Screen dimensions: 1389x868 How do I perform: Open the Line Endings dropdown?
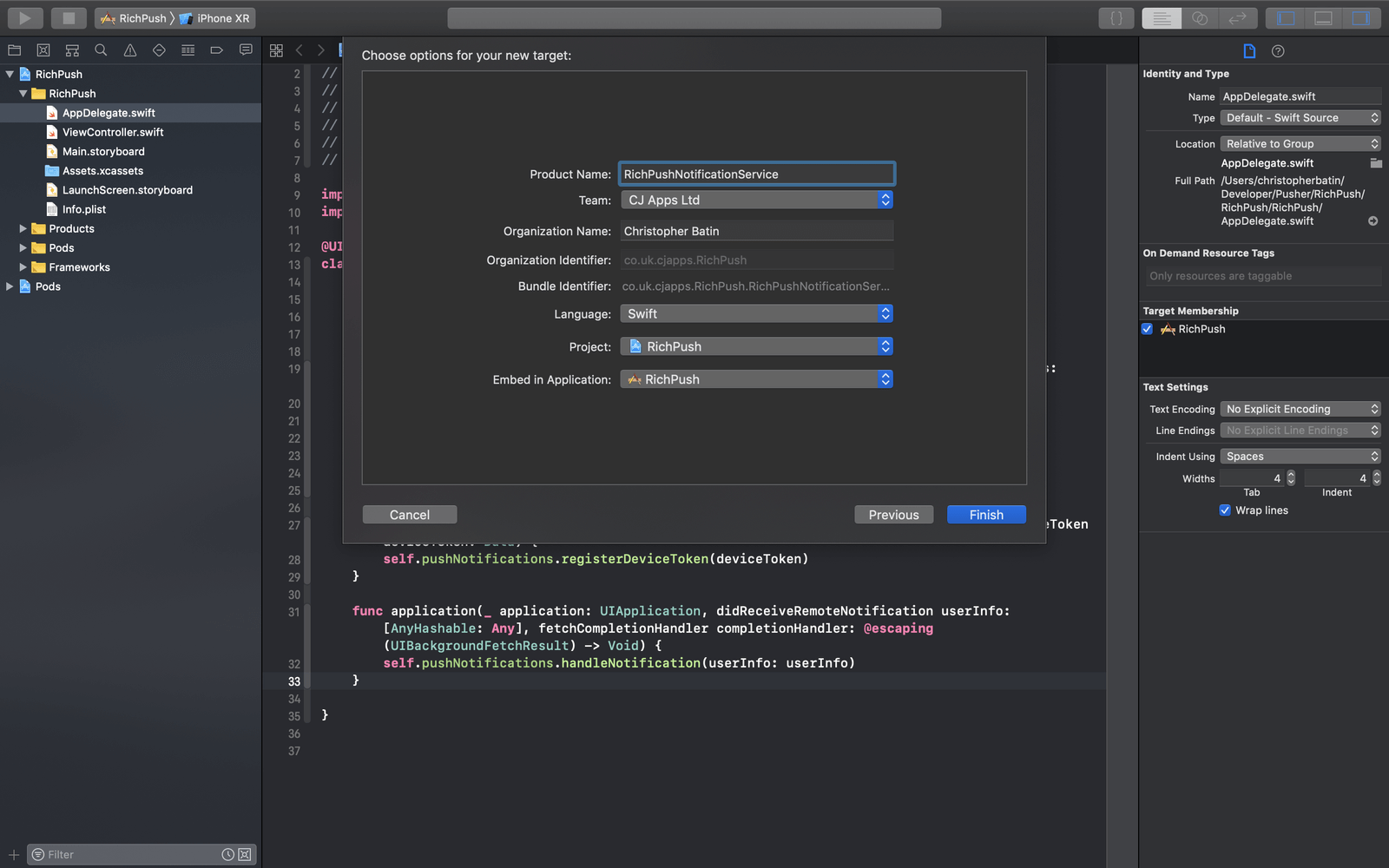1300,431
